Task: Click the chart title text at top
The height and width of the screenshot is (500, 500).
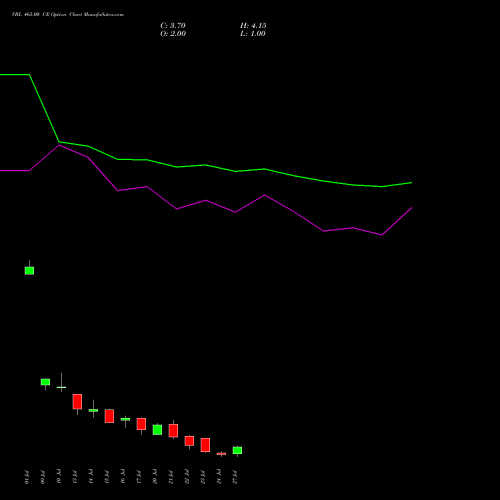Action: click(68, 15)
